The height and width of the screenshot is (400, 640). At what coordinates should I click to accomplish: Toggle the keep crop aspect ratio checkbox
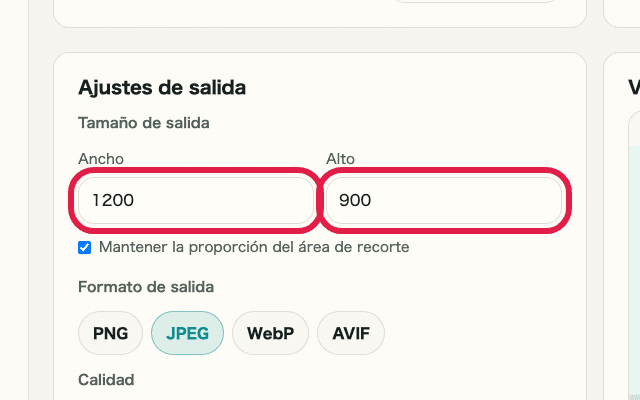(85, 247)
